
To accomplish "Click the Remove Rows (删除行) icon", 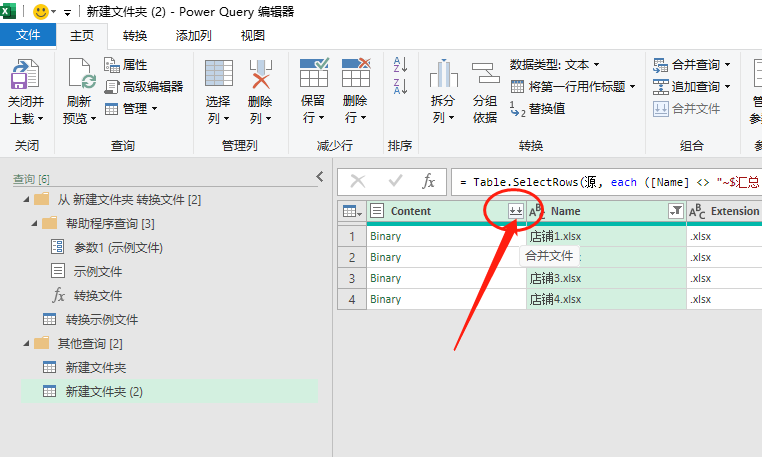I will (x=356, y=72).
